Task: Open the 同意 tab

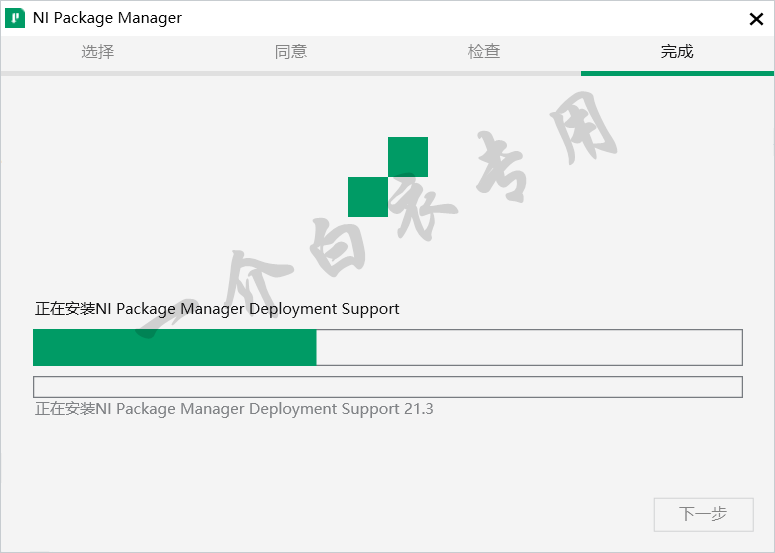Action: point(291,52)
